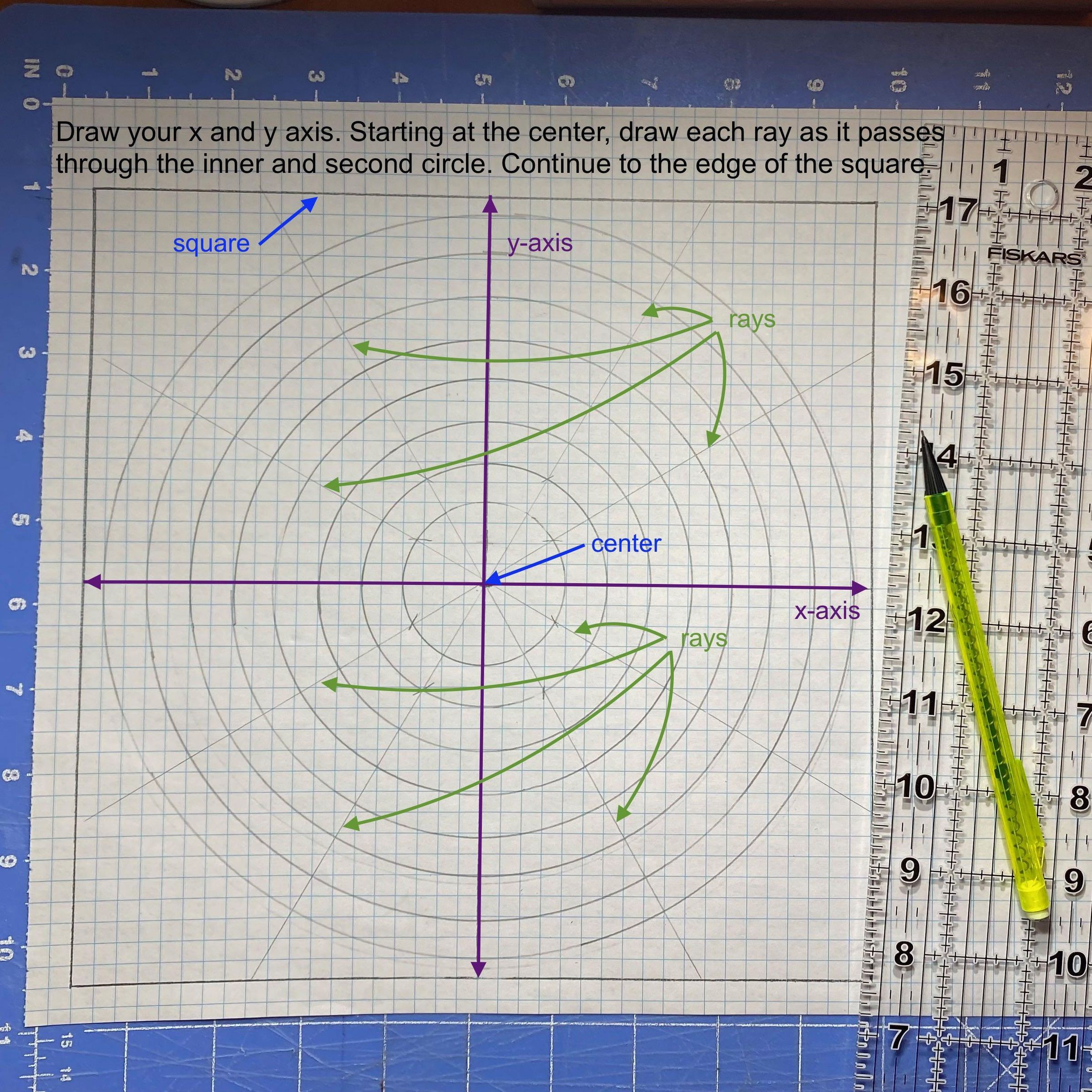Click the number 9 on the ruler's left scale

point(910,870)
